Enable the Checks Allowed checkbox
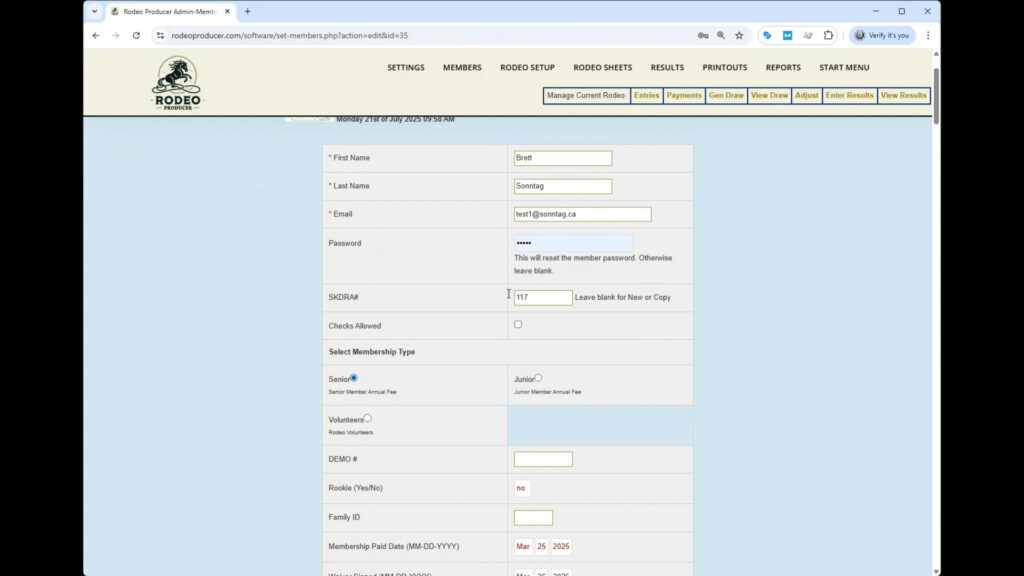The image size is (1024, 576). pyautogui.click(x=518, y=324)
